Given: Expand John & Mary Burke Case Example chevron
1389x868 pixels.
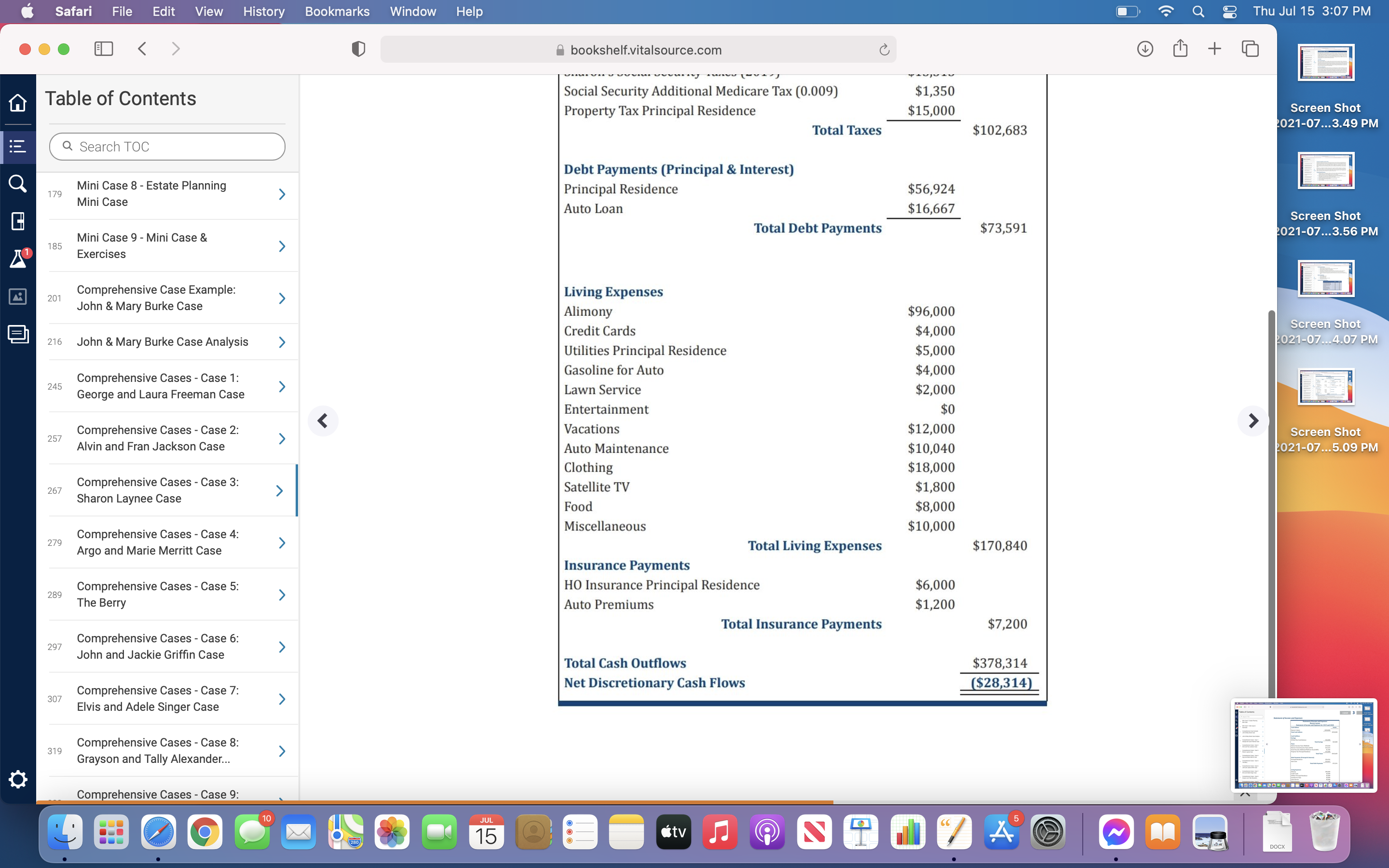Looking at the screenshot, I should 282,298.
